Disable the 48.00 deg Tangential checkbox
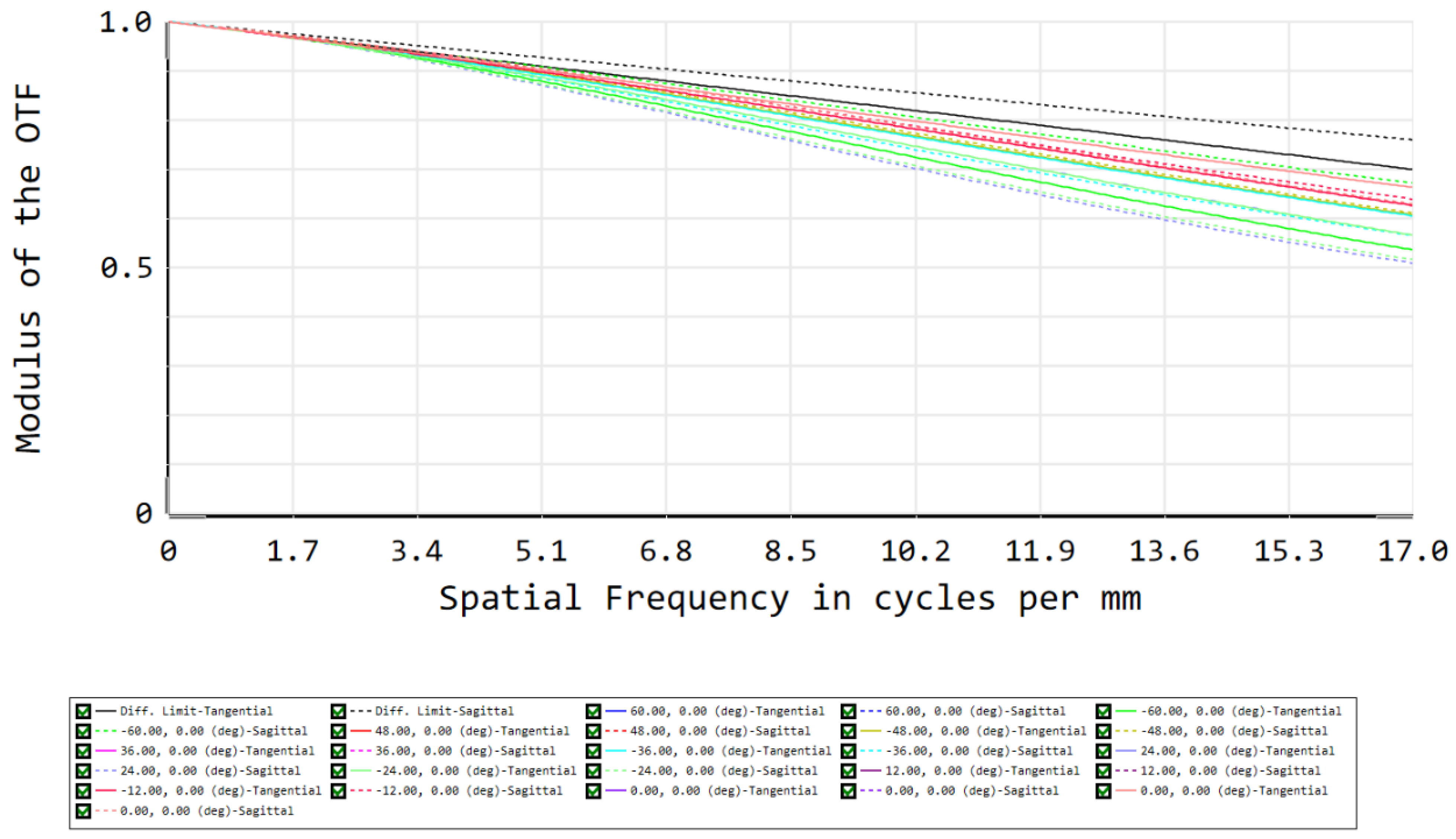Screen dimensions: 1456x839 (x=338, y=731)
